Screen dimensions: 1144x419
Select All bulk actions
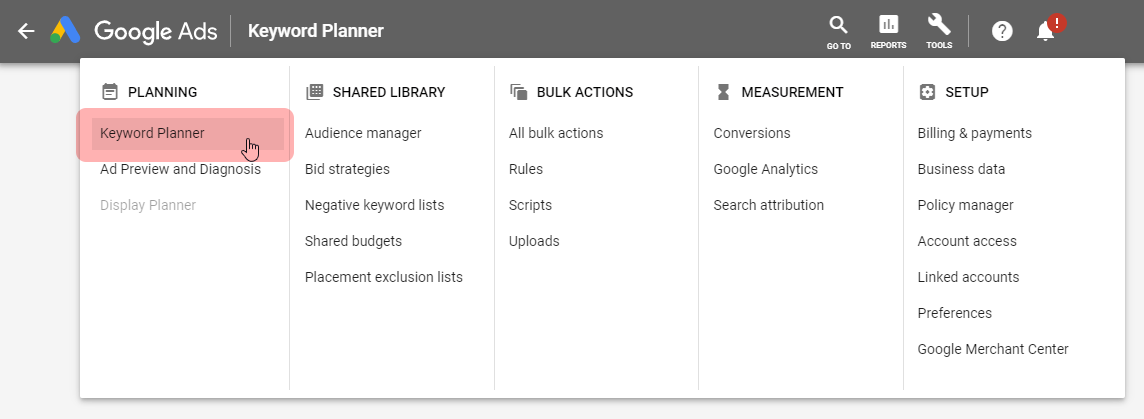pos(556,133)
